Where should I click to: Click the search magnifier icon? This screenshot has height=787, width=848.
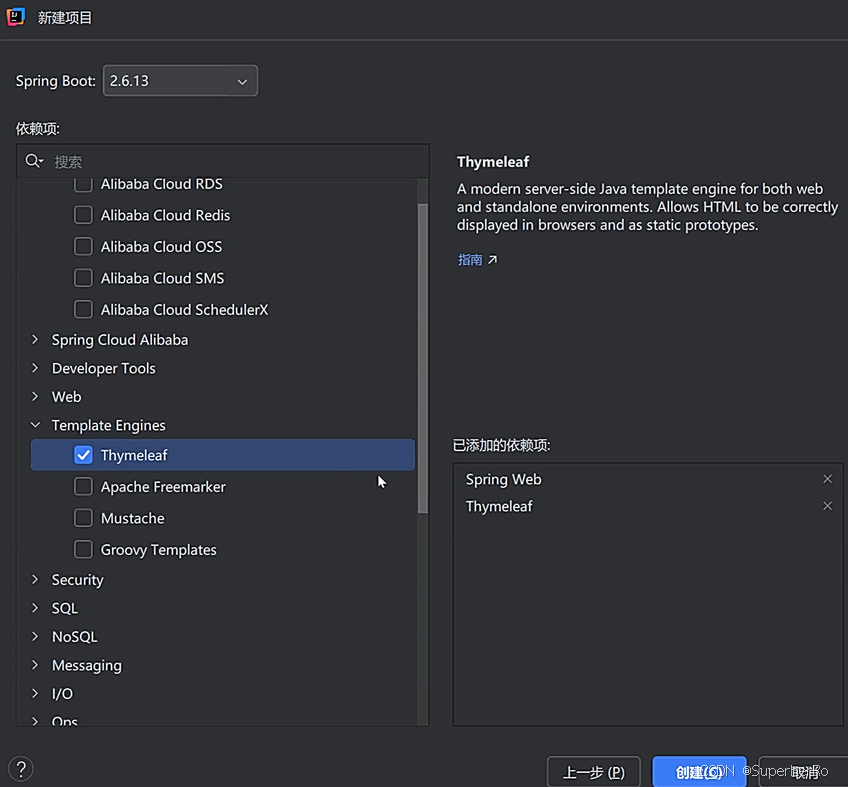[34, 161]
